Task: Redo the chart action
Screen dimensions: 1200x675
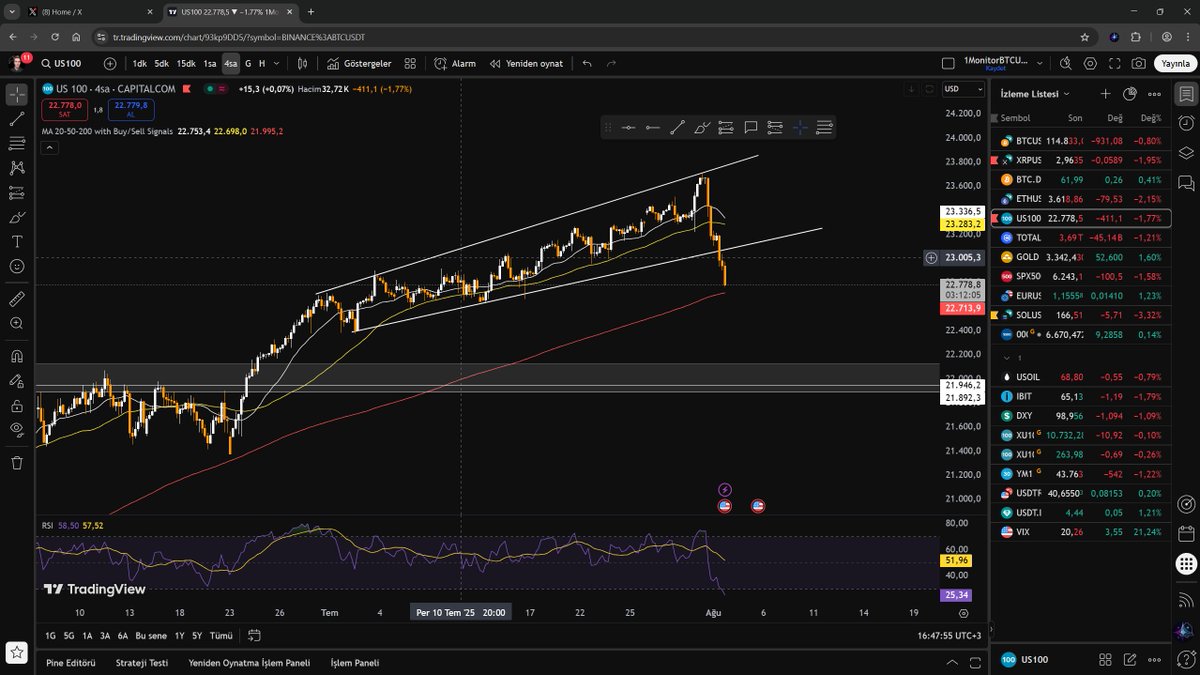Action: pyautogui.click(x=611, y=63)
